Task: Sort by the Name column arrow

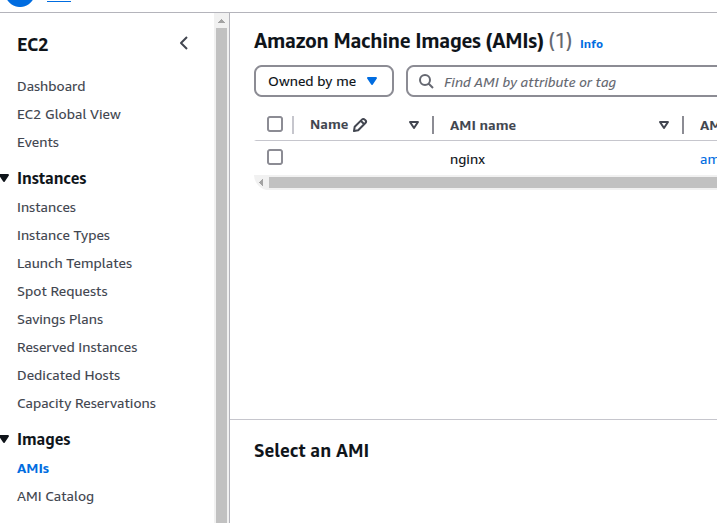Action: tap(414, 125)
